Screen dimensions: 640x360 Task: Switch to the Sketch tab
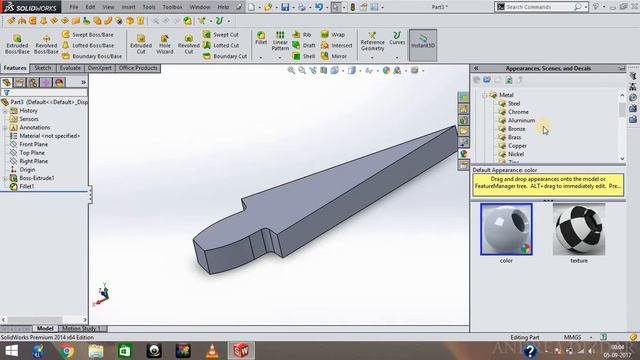pos(42,68)
